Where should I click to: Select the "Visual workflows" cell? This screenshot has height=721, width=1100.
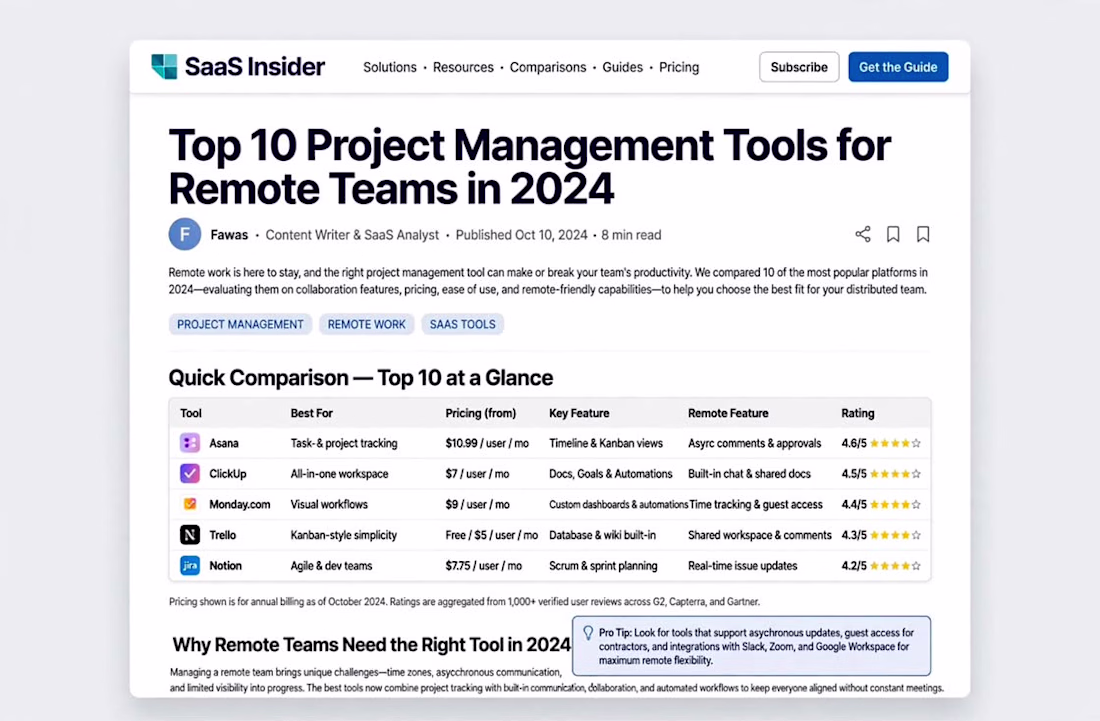click(x=329, y=504)
